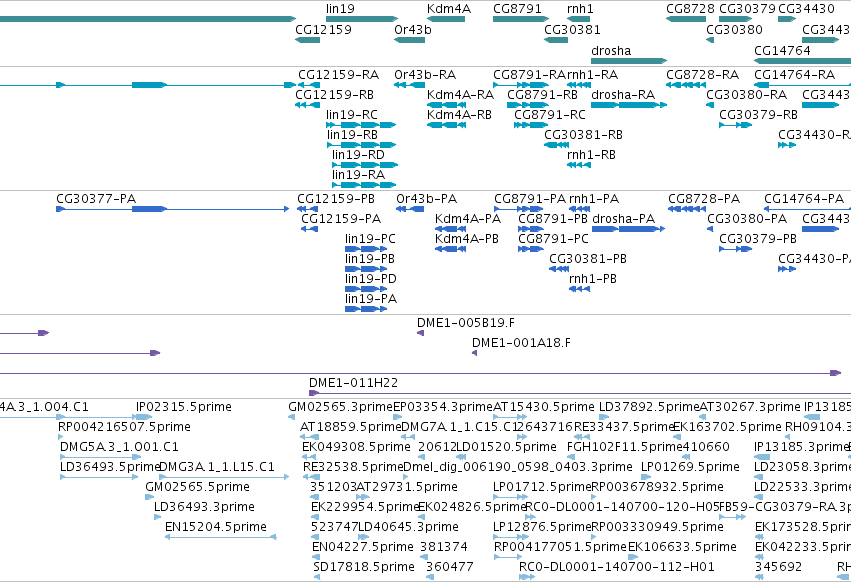Click EST feature EN15204.5prime
Screen dimensions: 851x582
click(x=221, y=537)
